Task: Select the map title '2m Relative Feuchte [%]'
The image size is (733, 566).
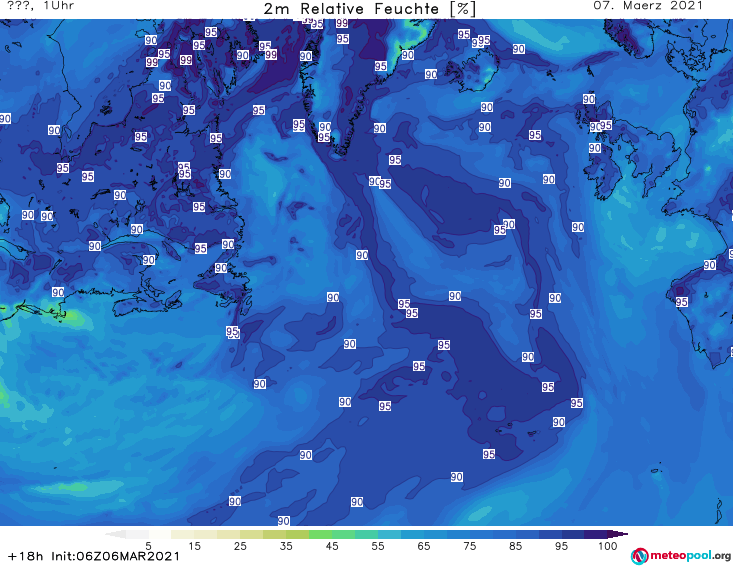Action: pyautogui.click(x=369, y=9)
